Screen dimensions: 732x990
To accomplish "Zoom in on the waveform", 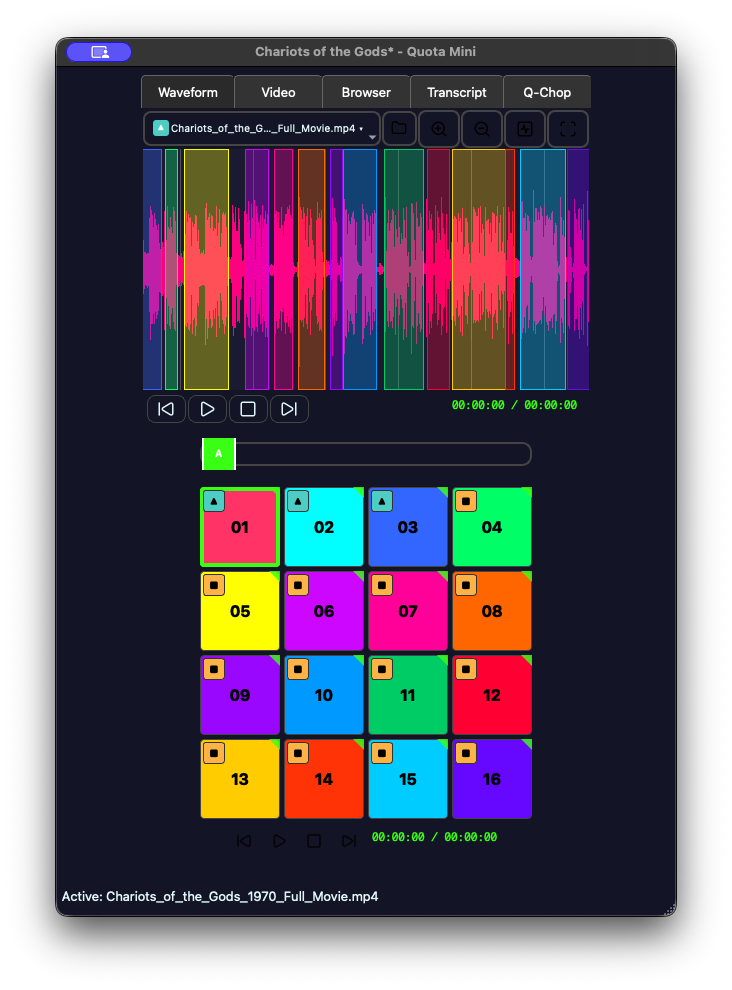I will 439,129.
